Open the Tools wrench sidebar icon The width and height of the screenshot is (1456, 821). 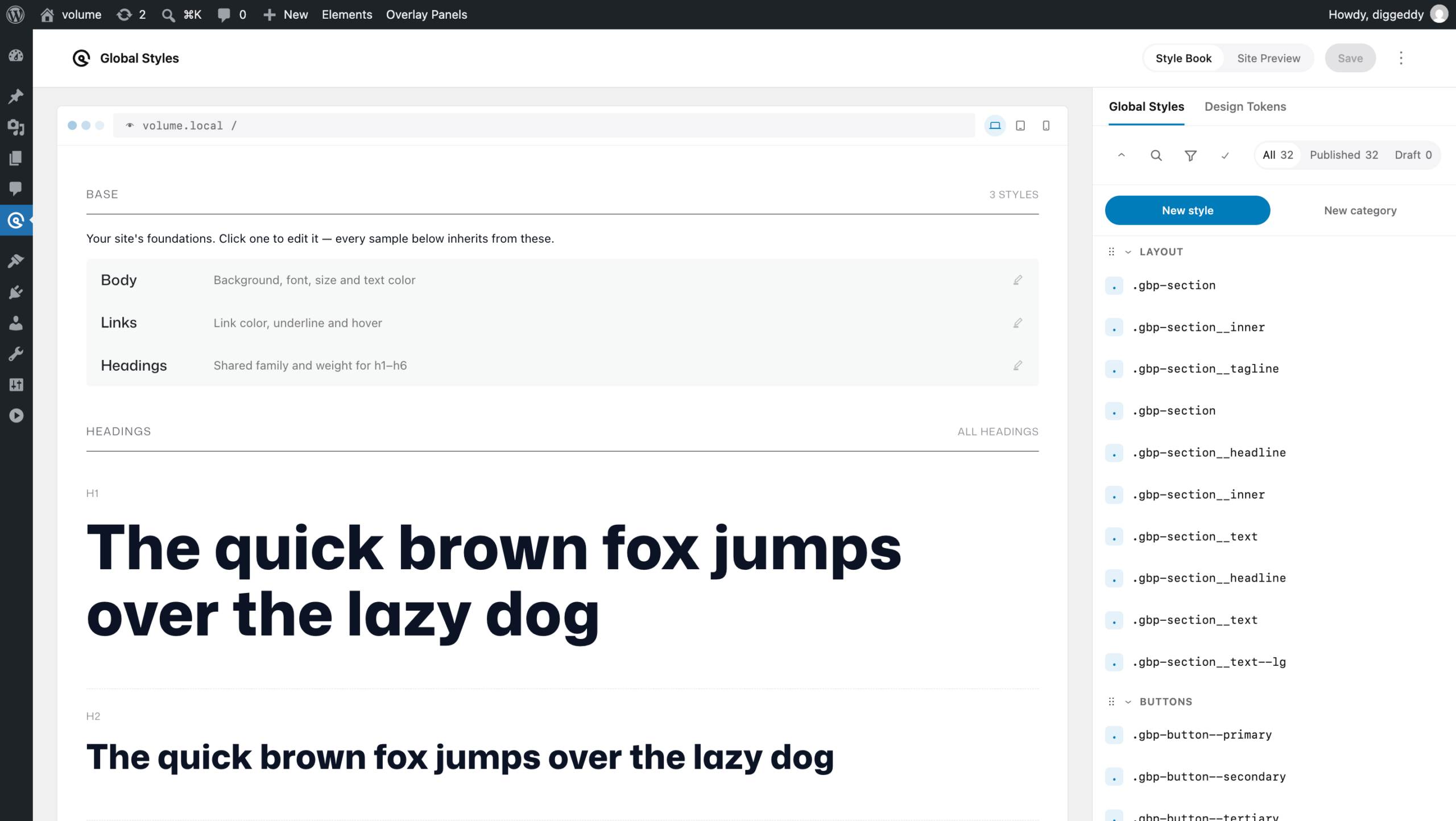click(x=16, y=354)
